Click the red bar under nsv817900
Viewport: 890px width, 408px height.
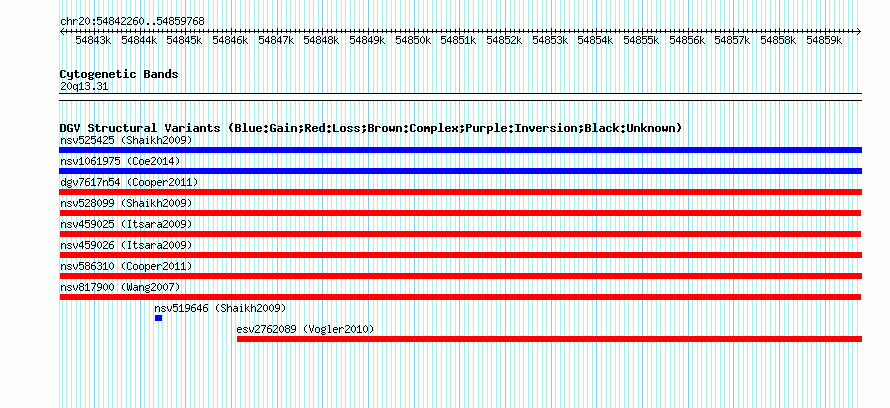[460, 297]
